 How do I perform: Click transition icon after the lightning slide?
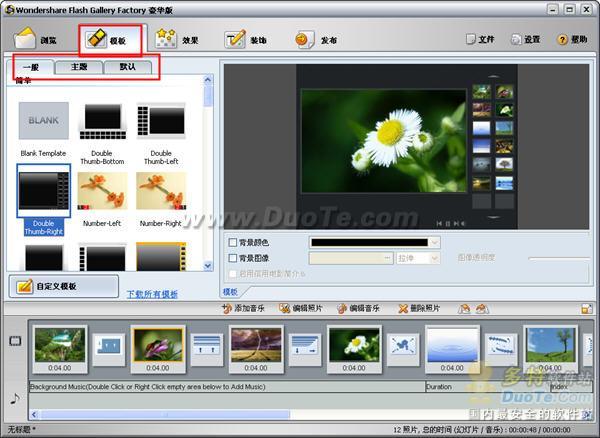[x=305, y=350]
